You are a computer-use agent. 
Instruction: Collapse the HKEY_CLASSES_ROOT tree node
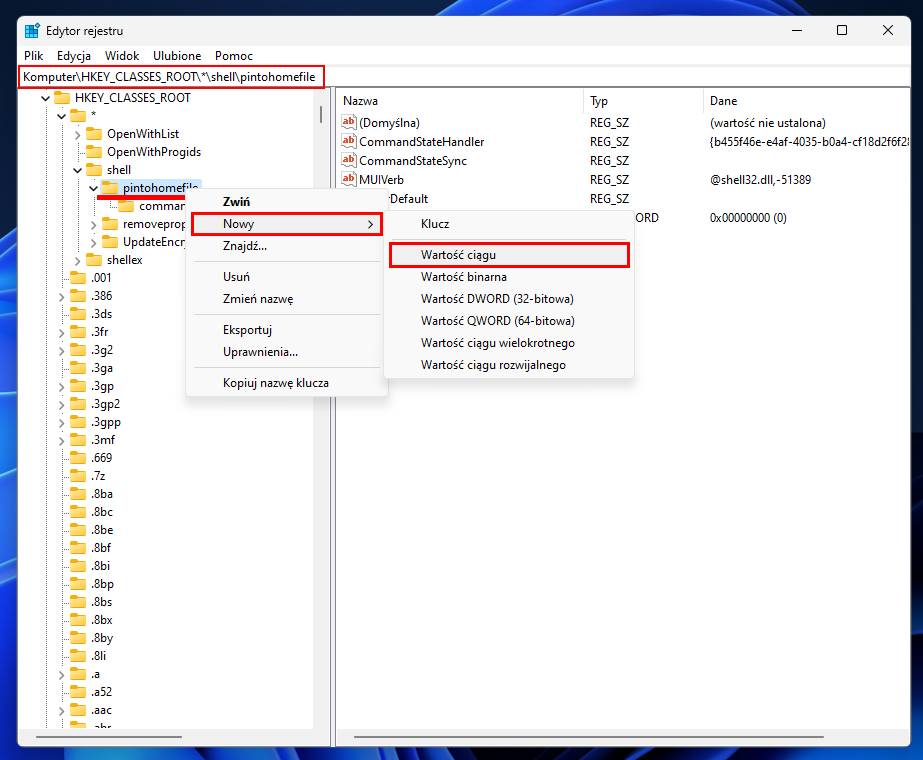pyautogui.click(x=45, y=98)
